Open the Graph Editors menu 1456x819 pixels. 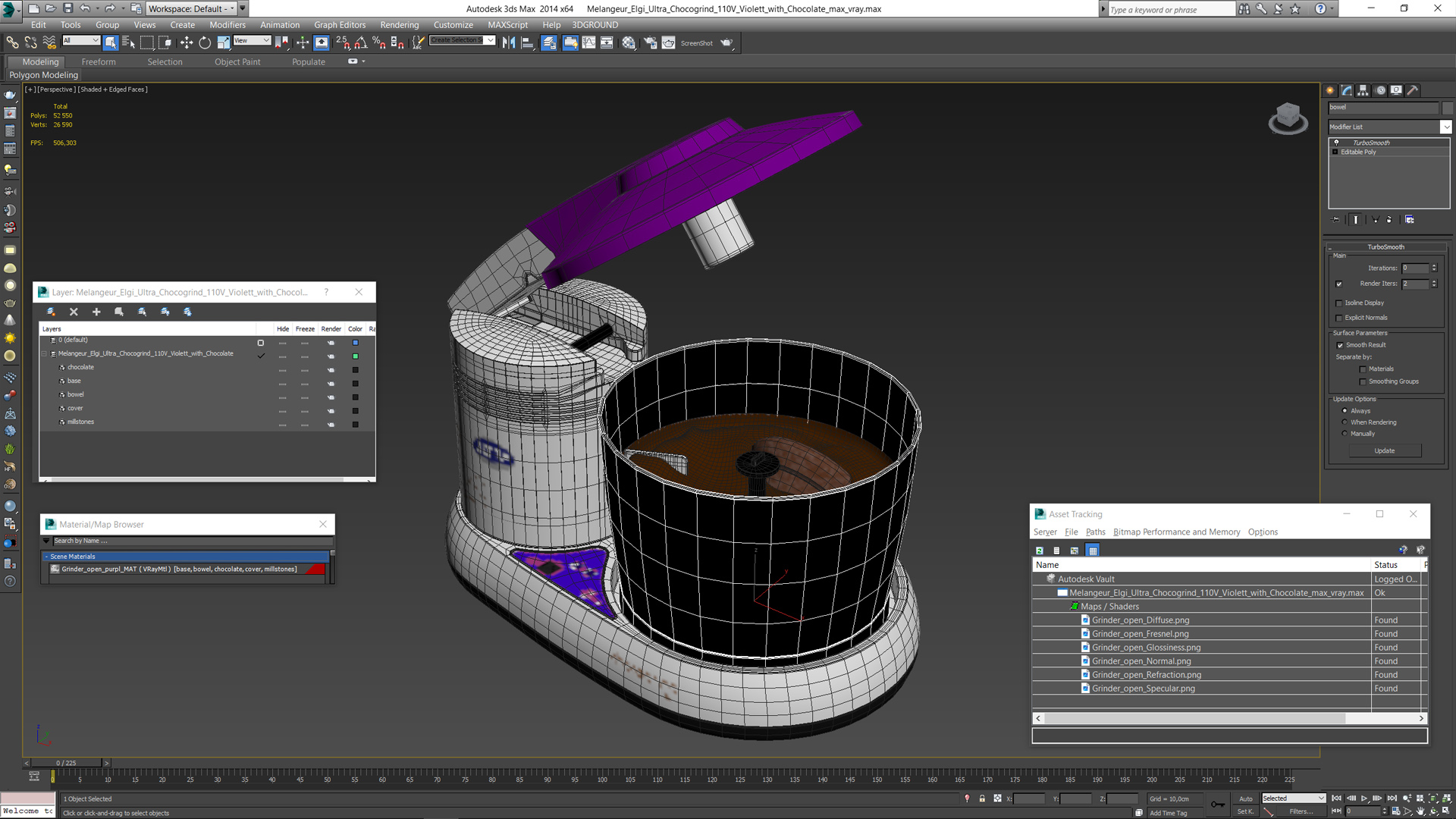pos(340,24)
